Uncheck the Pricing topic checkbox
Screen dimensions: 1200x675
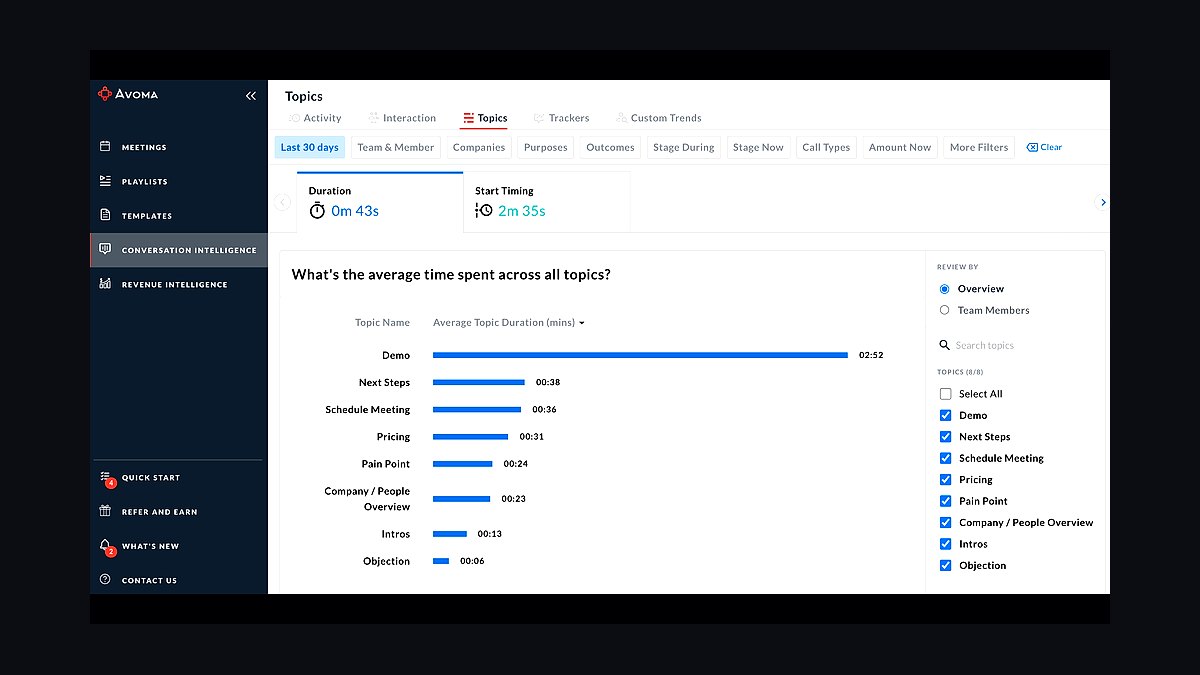click(945, 480)
